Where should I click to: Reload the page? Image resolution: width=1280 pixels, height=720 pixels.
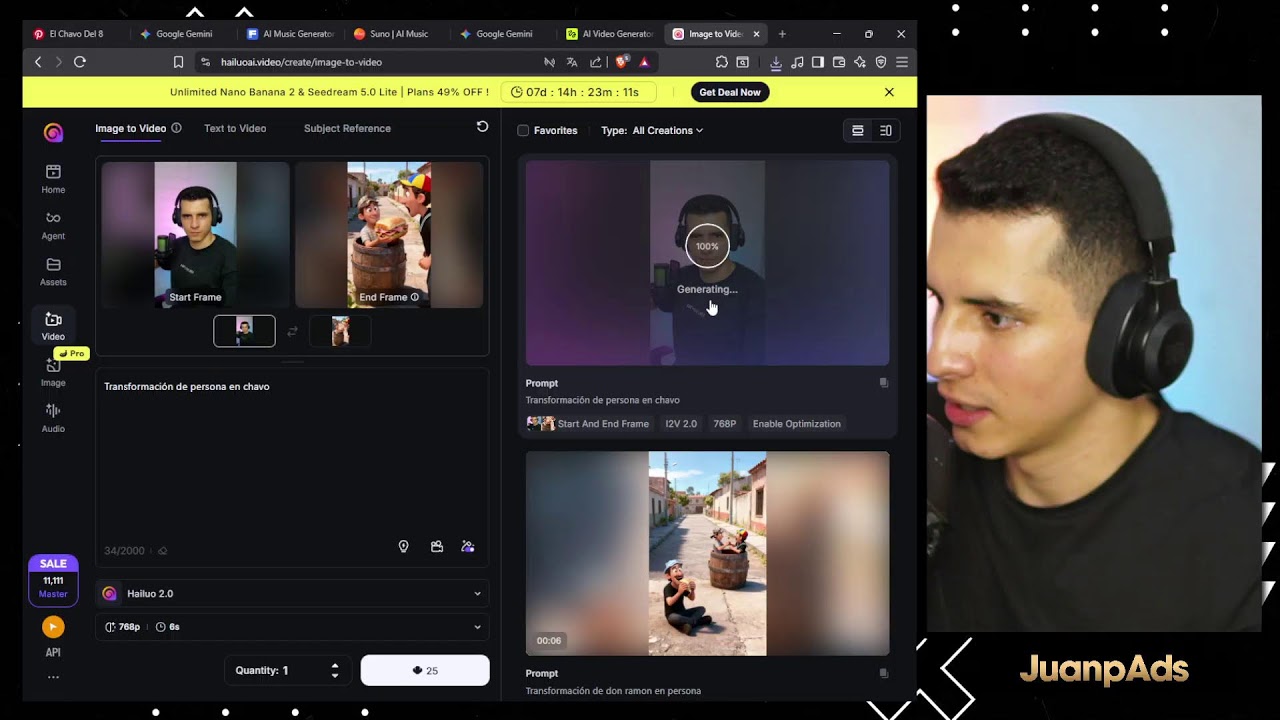coord(80,62)
